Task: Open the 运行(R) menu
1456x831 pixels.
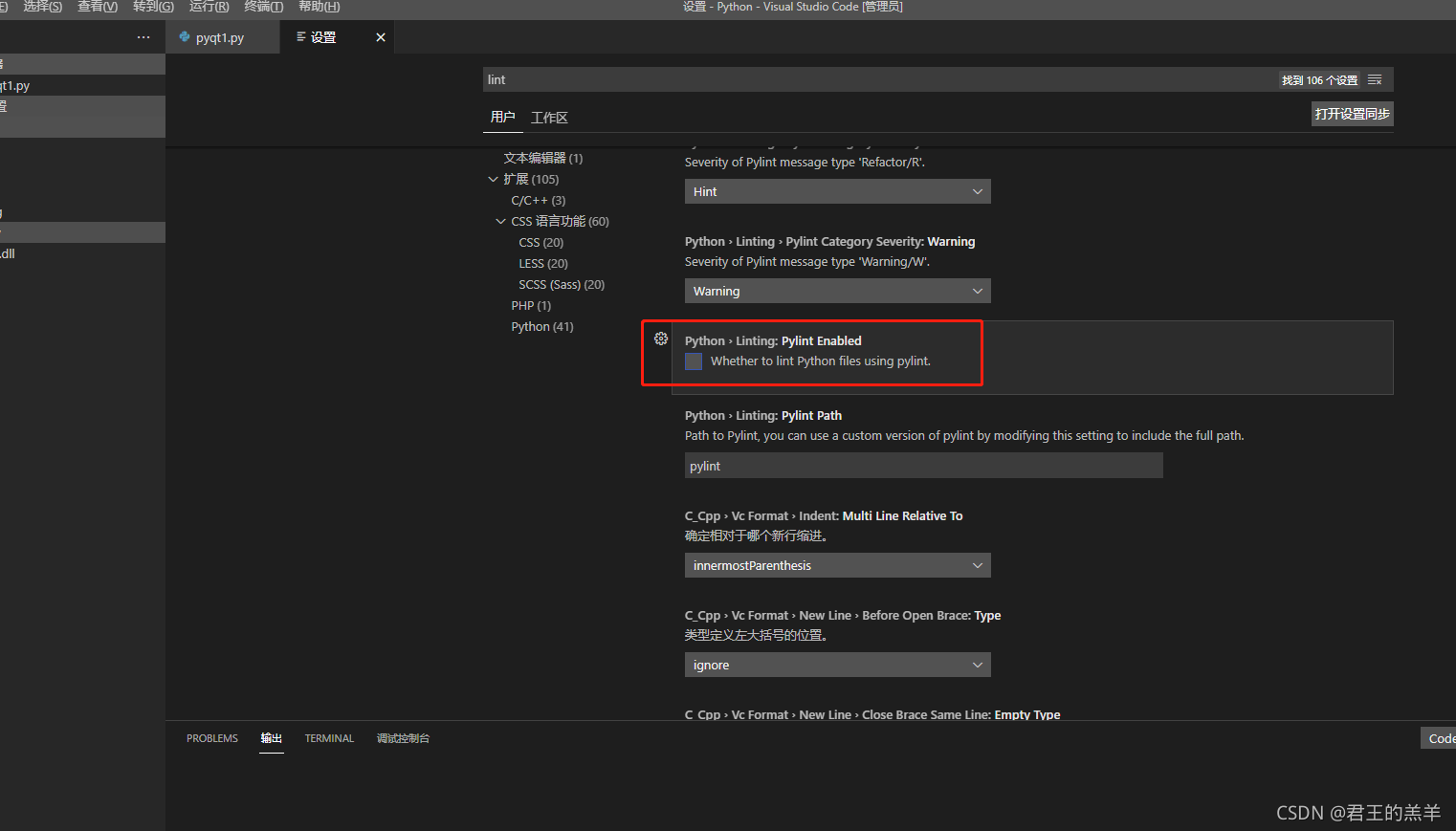Action: 209,7
